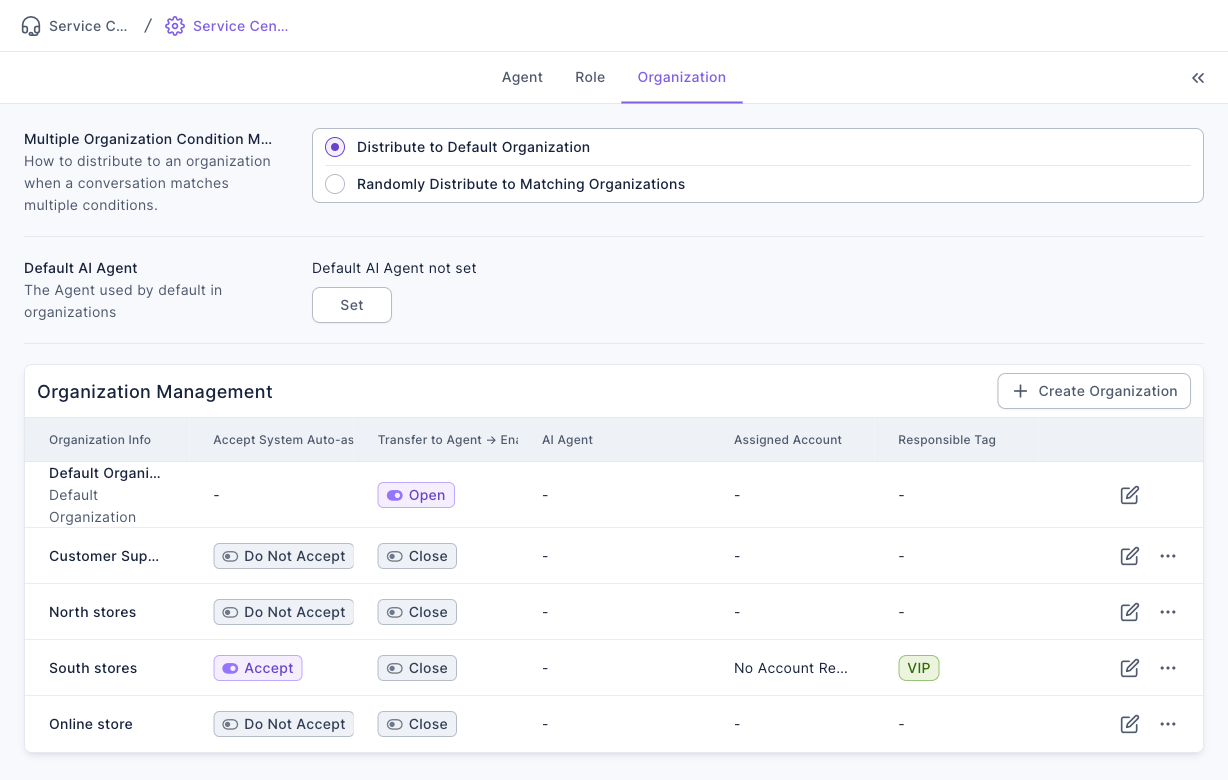The image size is (1228, 780).
Task: Edit the Online store organization
Action: pyautogui.click(x=1130, y=724)
